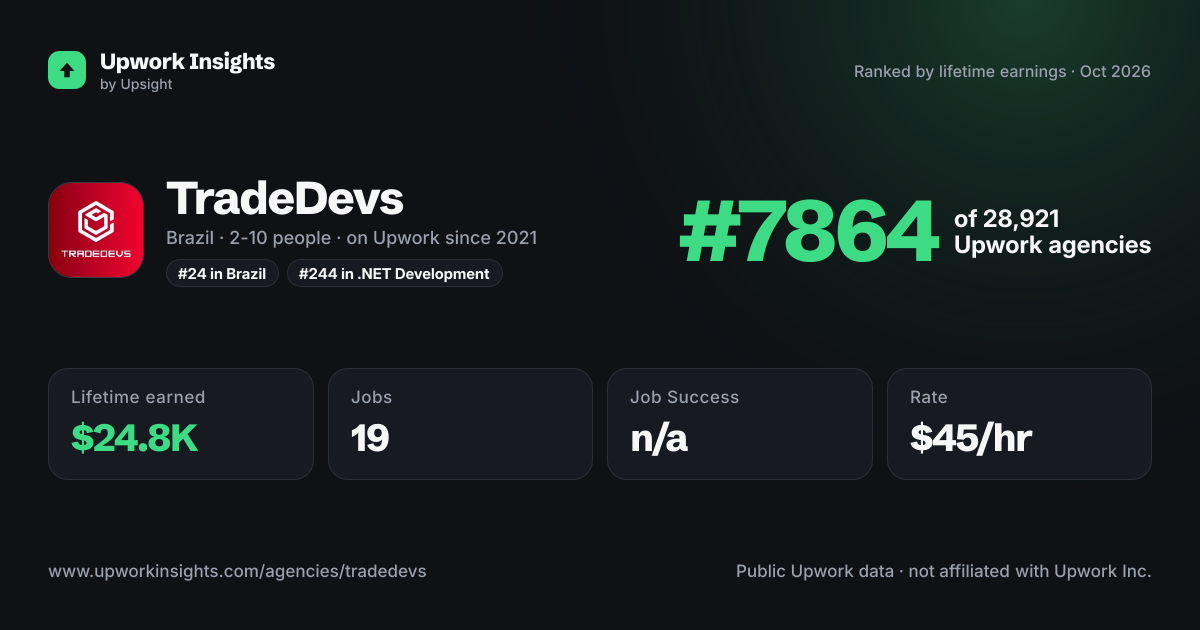Click "of 28,921 Upwork agencies" text
The image size is (1200, 630).
coord(1052,232)
